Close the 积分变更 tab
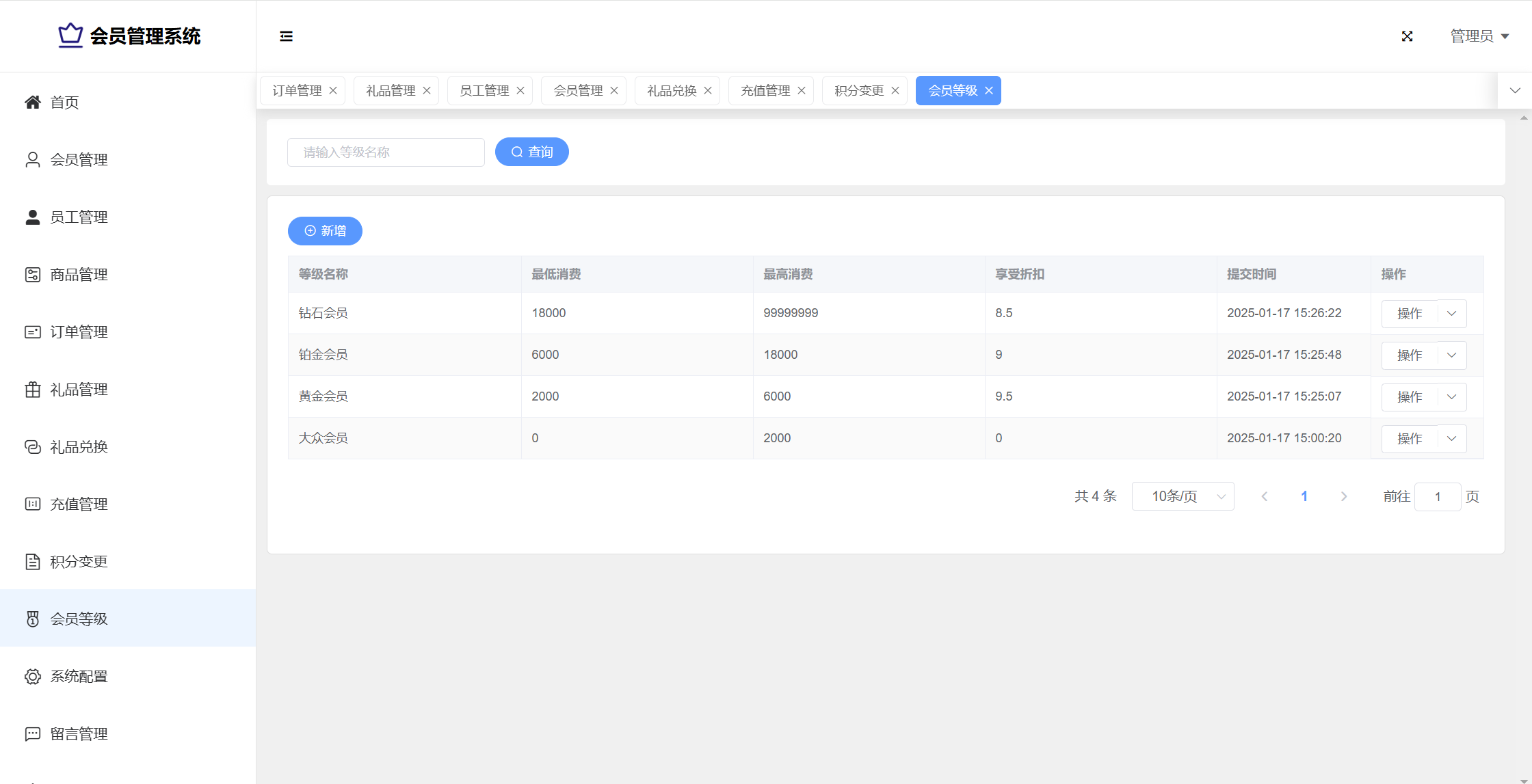The height and width of the screenshot is (784, 1532). [x=895, y=91]
